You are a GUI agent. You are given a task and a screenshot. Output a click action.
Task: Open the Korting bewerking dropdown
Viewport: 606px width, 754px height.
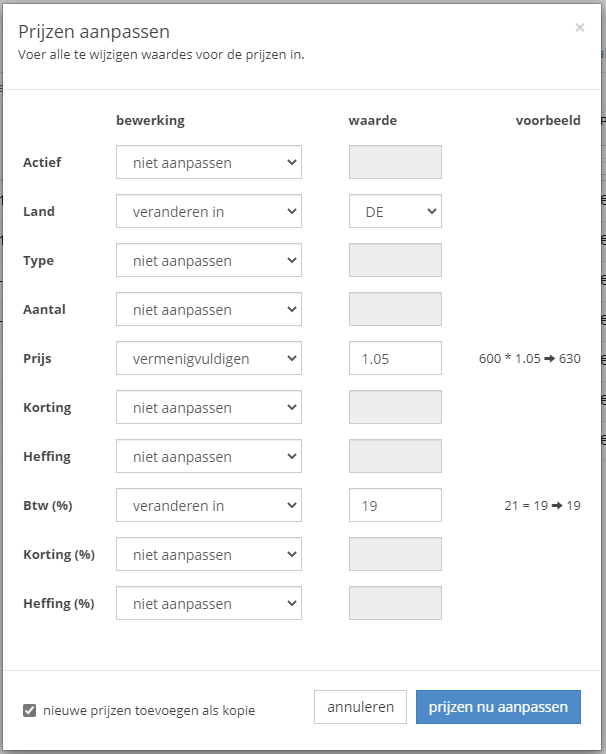point(209,407)
